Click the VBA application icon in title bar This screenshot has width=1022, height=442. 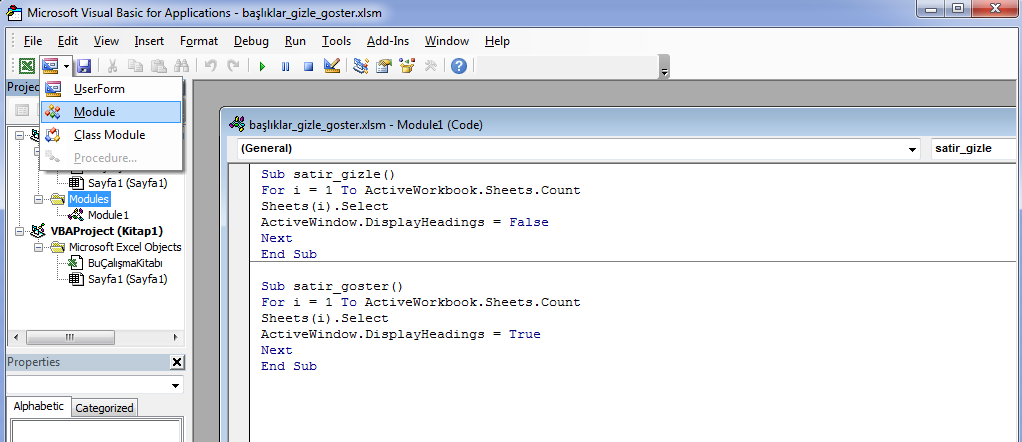pos(13,12)
